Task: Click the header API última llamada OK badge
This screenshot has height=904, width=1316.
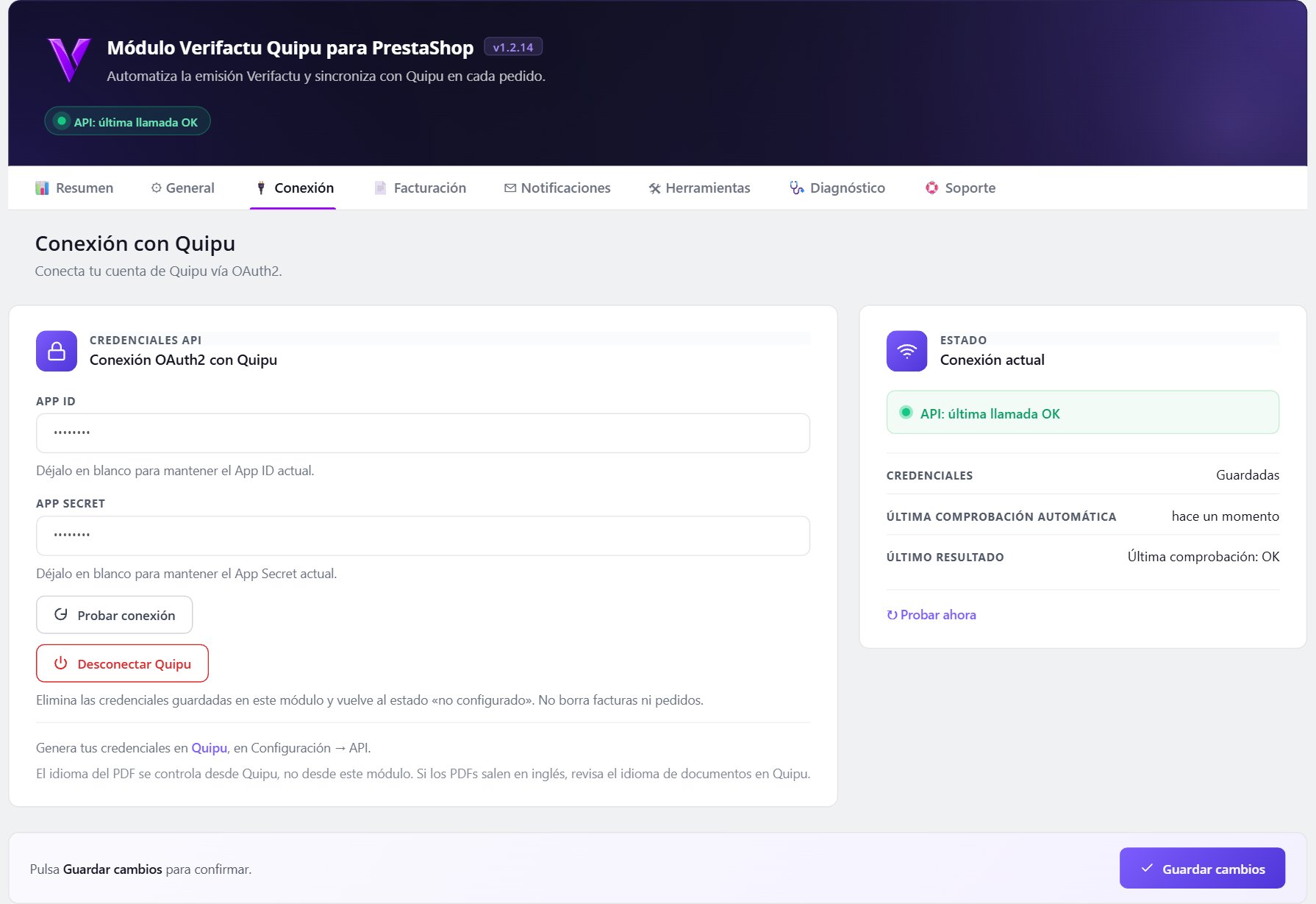Action: click(x=127, y=121)
